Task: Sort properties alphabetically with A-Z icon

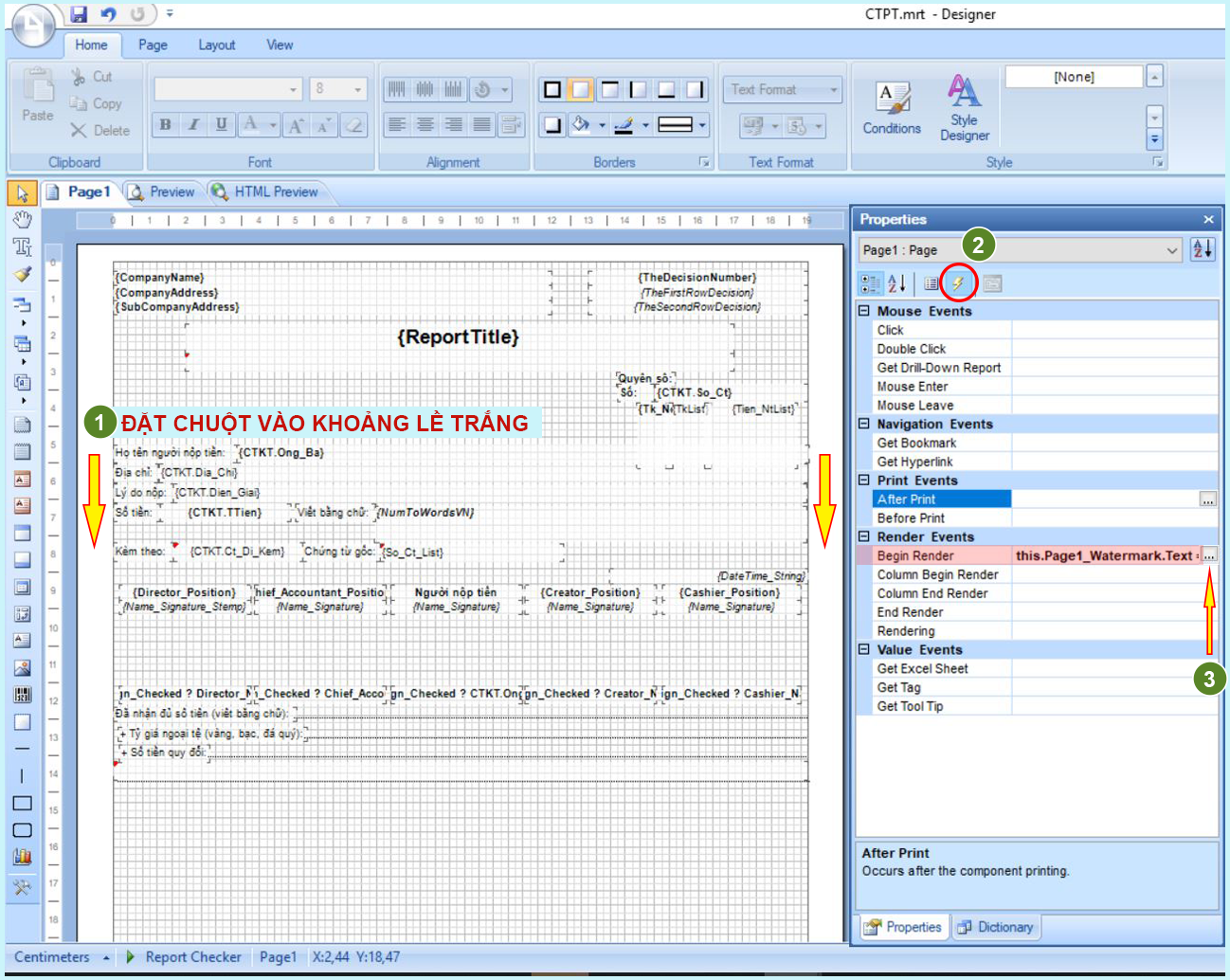Action: pos(896,282)
